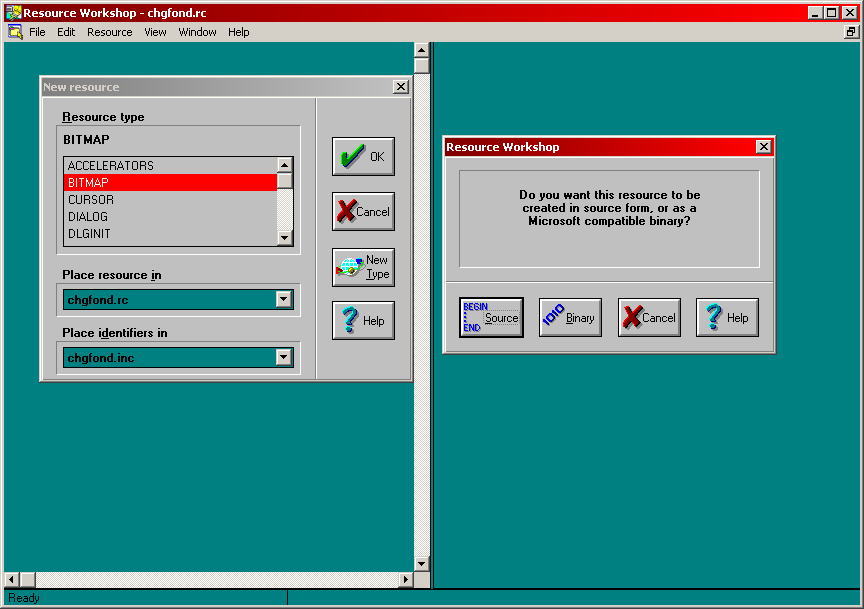Click Cancel in the New resource dialog
864x609 pixels.
pos(363,212)
